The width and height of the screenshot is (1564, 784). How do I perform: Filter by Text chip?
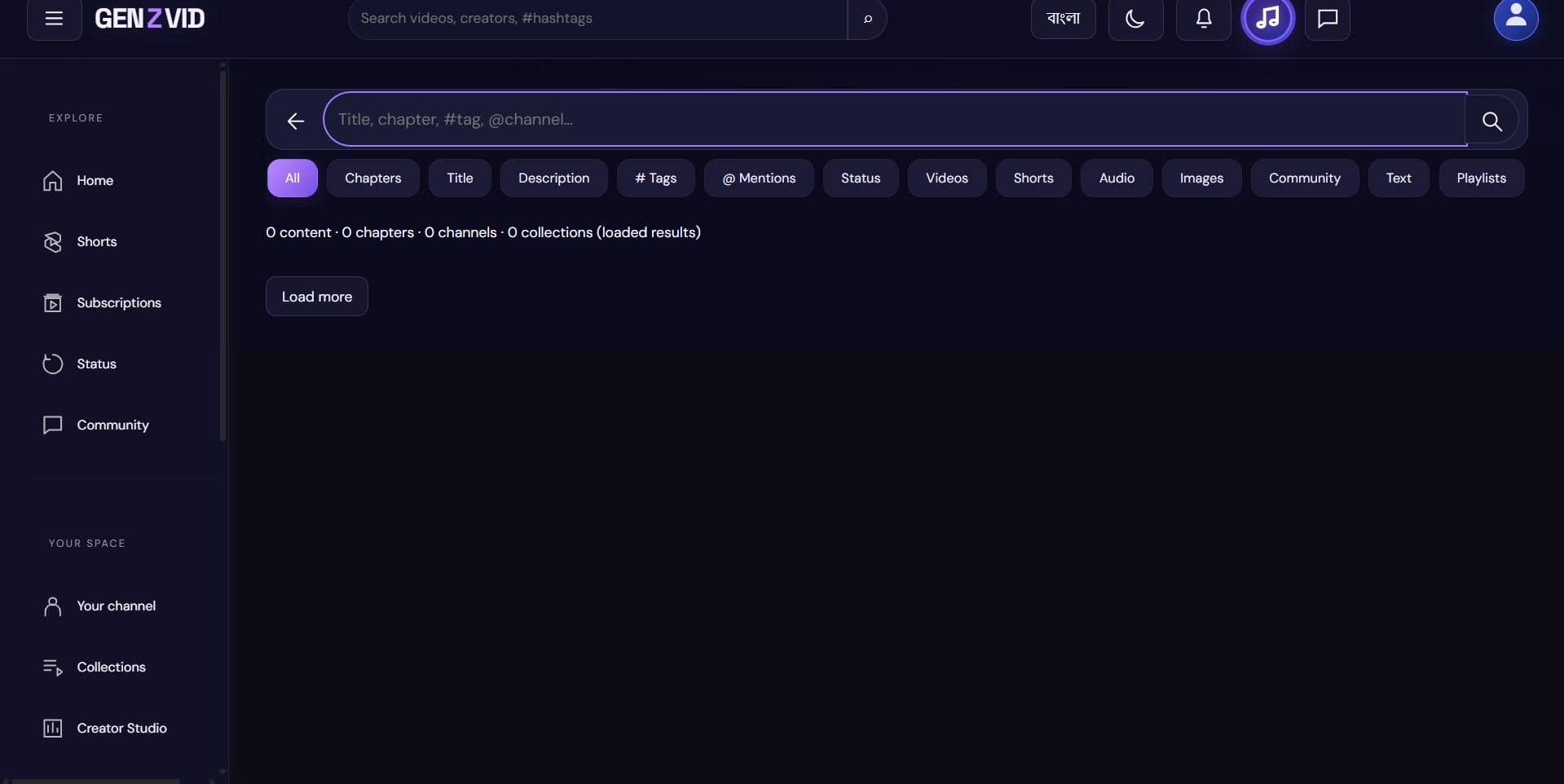(1399, 178)
